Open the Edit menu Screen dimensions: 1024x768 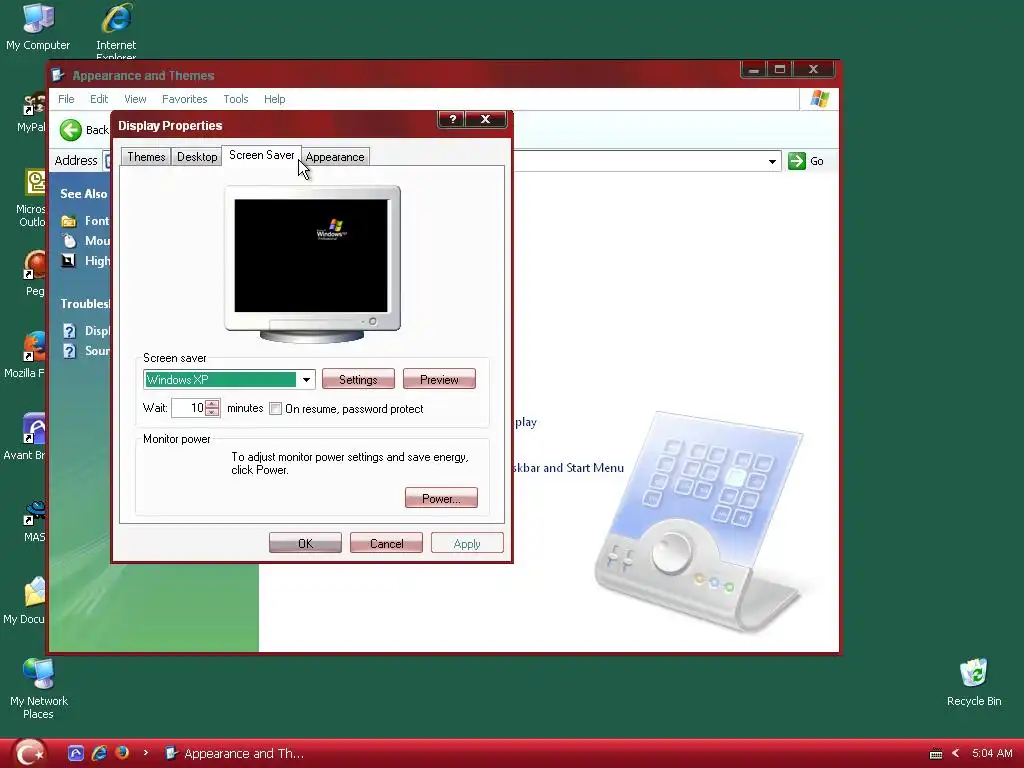[99, 99]
